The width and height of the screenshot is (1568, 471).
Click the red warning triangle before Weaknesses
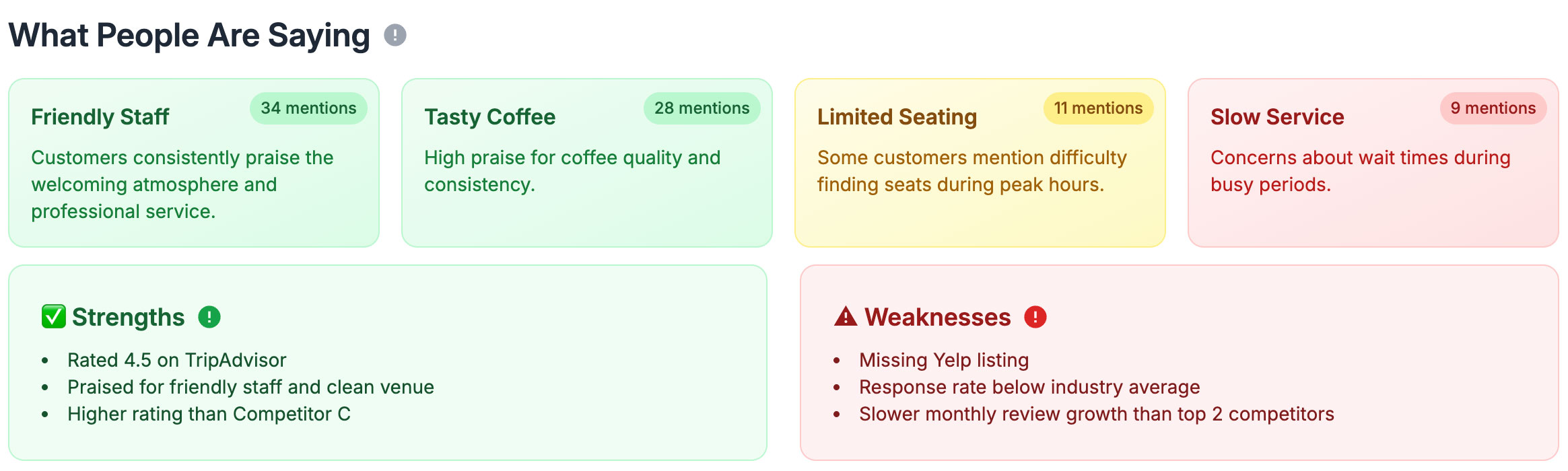pos(846,316)
